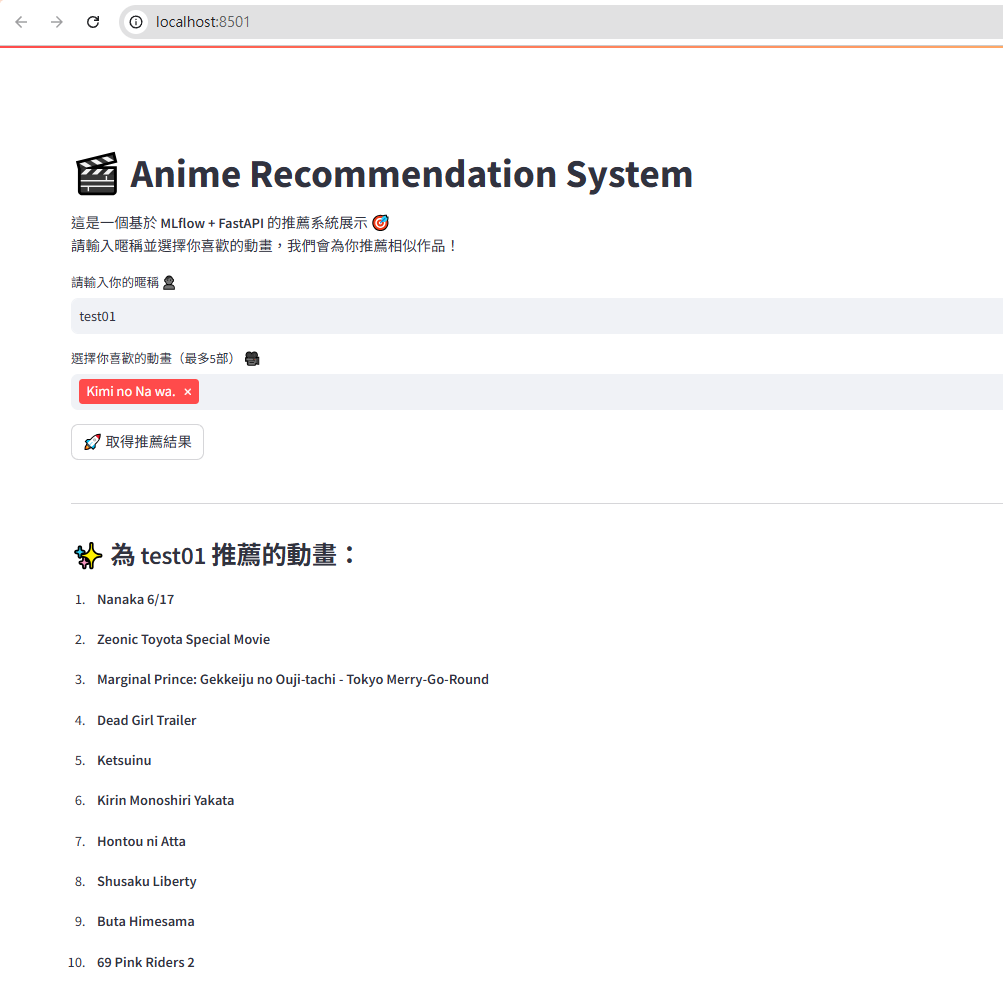
Task: Focus the nickname field containing test01
Action: coord(537,316)
